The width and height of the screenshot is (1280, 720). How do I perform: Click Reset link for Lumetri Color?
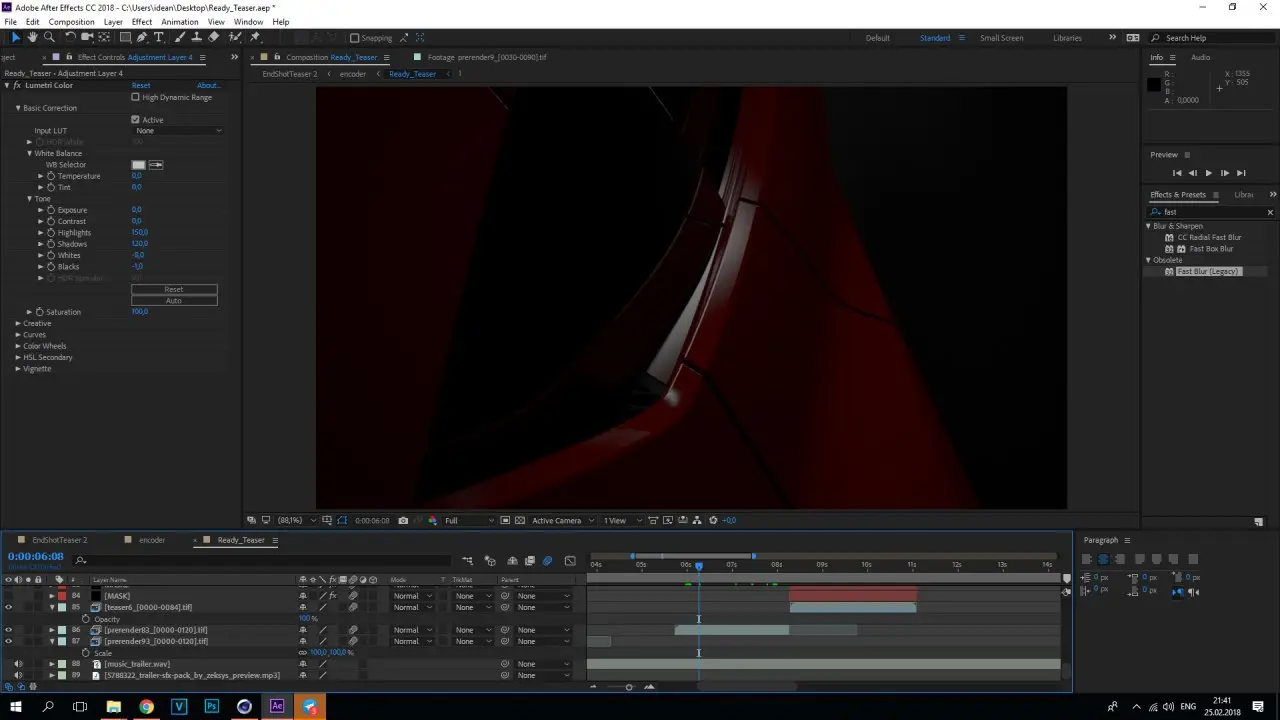point(141,85)
